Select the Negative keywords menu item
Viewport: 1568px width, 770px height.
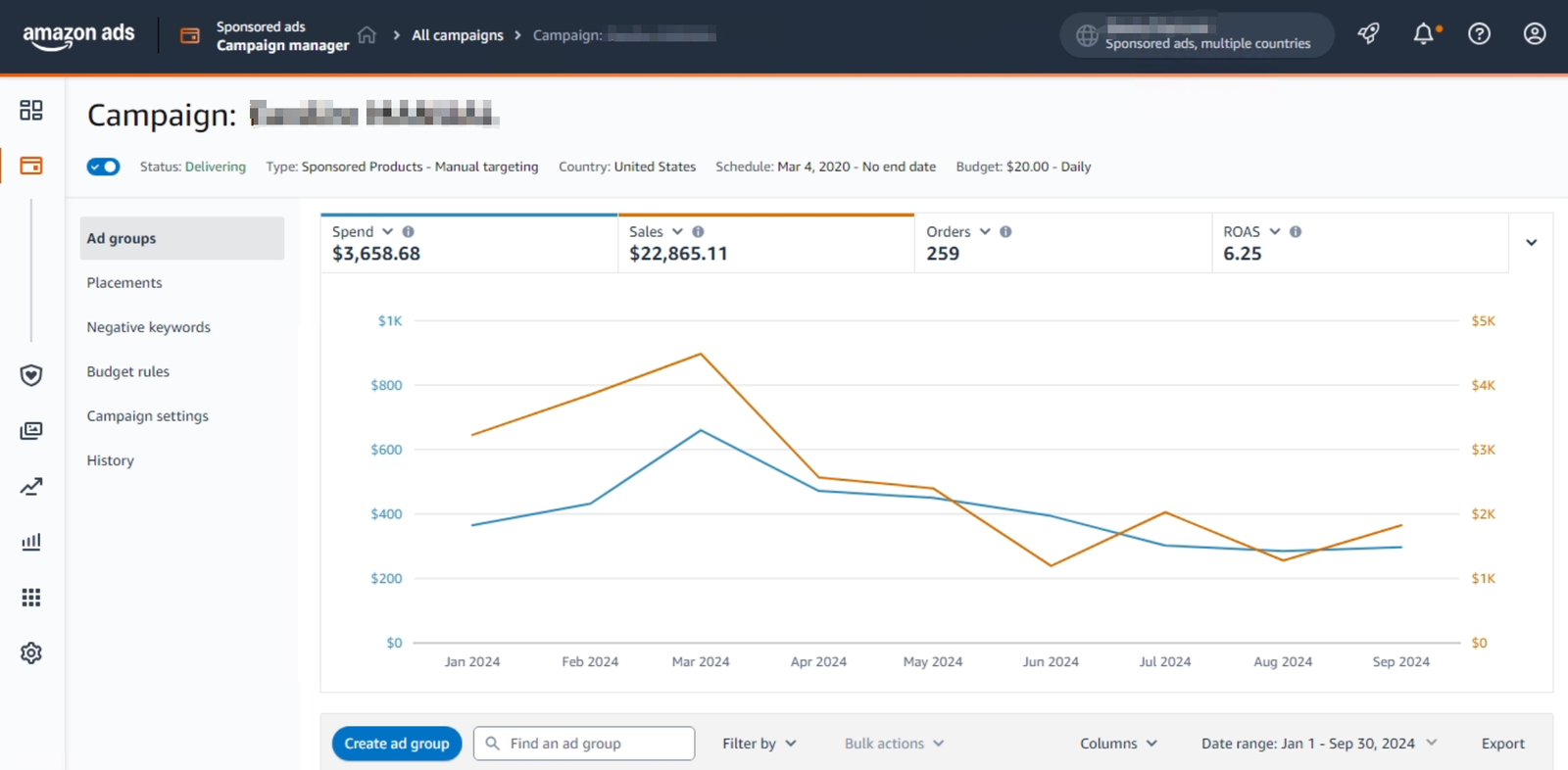[x=149, y=327]
